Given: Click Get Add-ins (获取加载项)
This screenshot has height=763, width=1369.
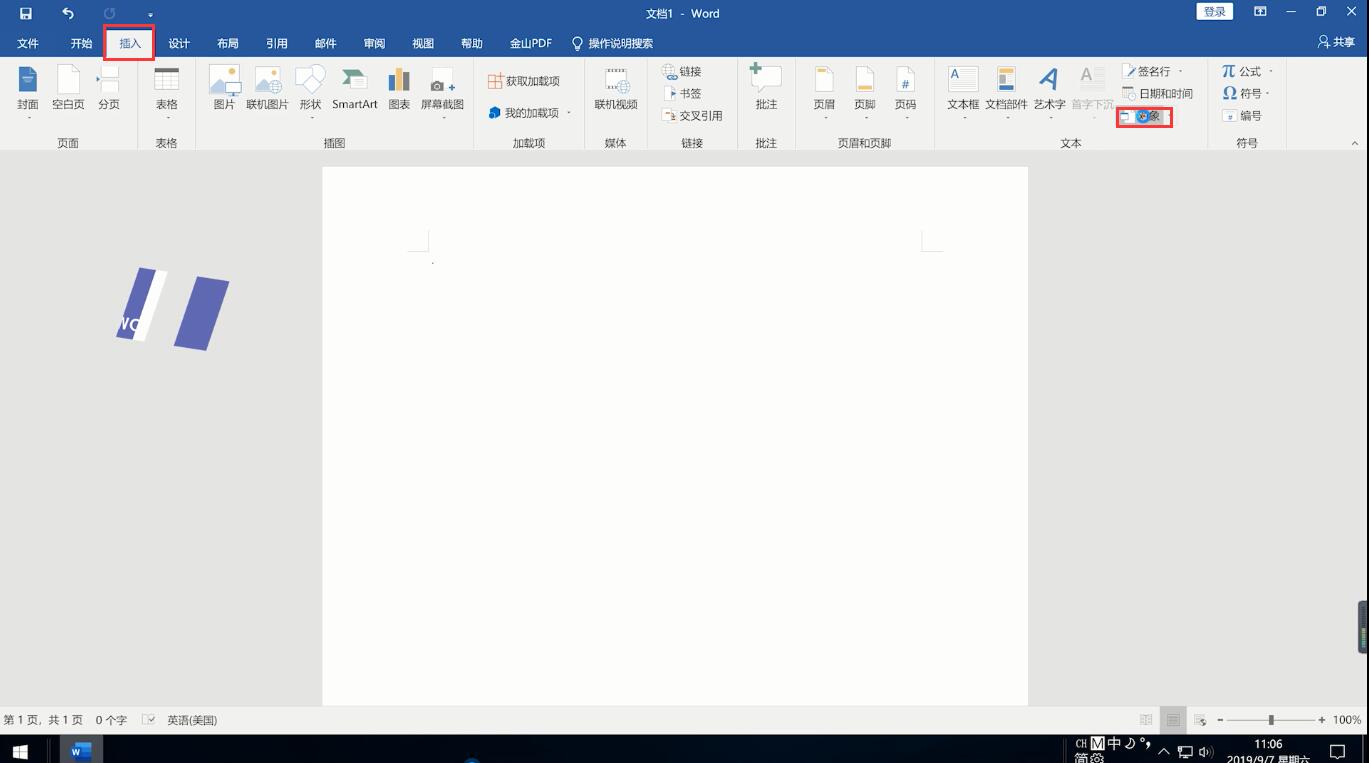Looking at the screenshot, I should point(524,81).
